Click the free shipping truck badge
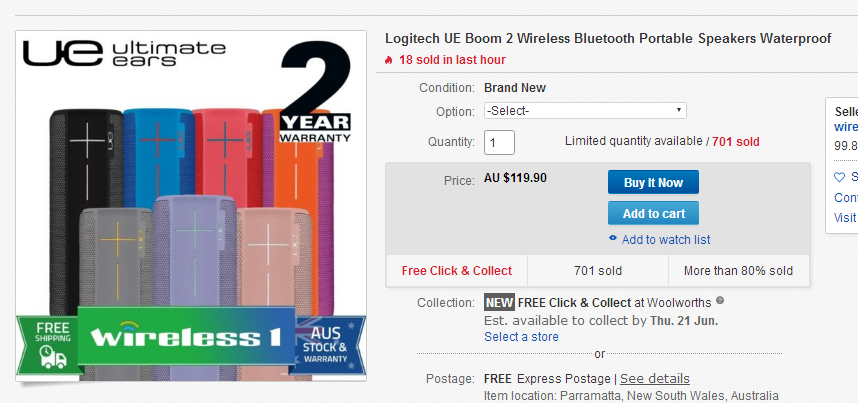The height and width of the screenshot is (403, 858). click(x=48, y=345)
